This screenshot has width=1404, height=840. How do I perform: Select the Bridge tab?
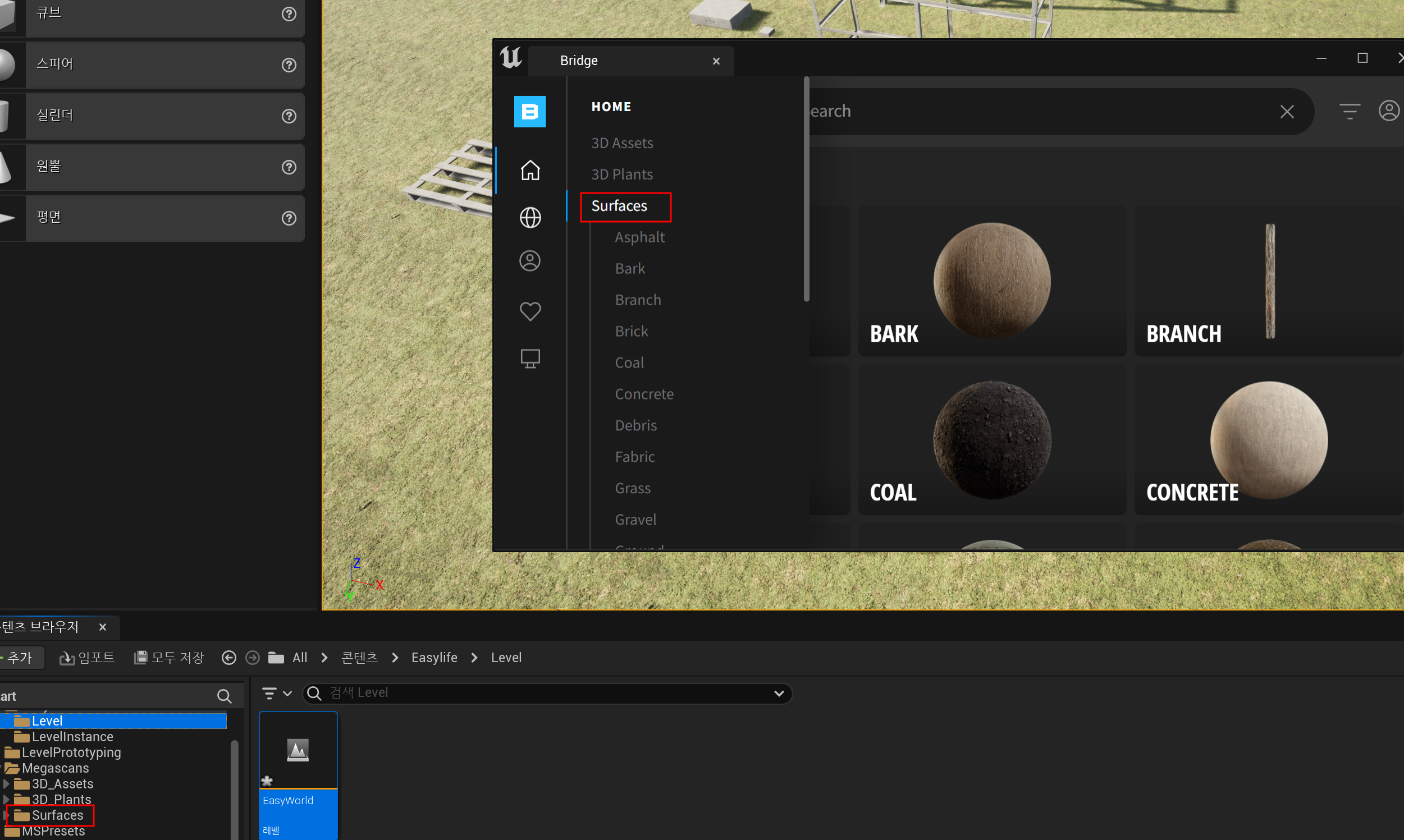point(579,61)
